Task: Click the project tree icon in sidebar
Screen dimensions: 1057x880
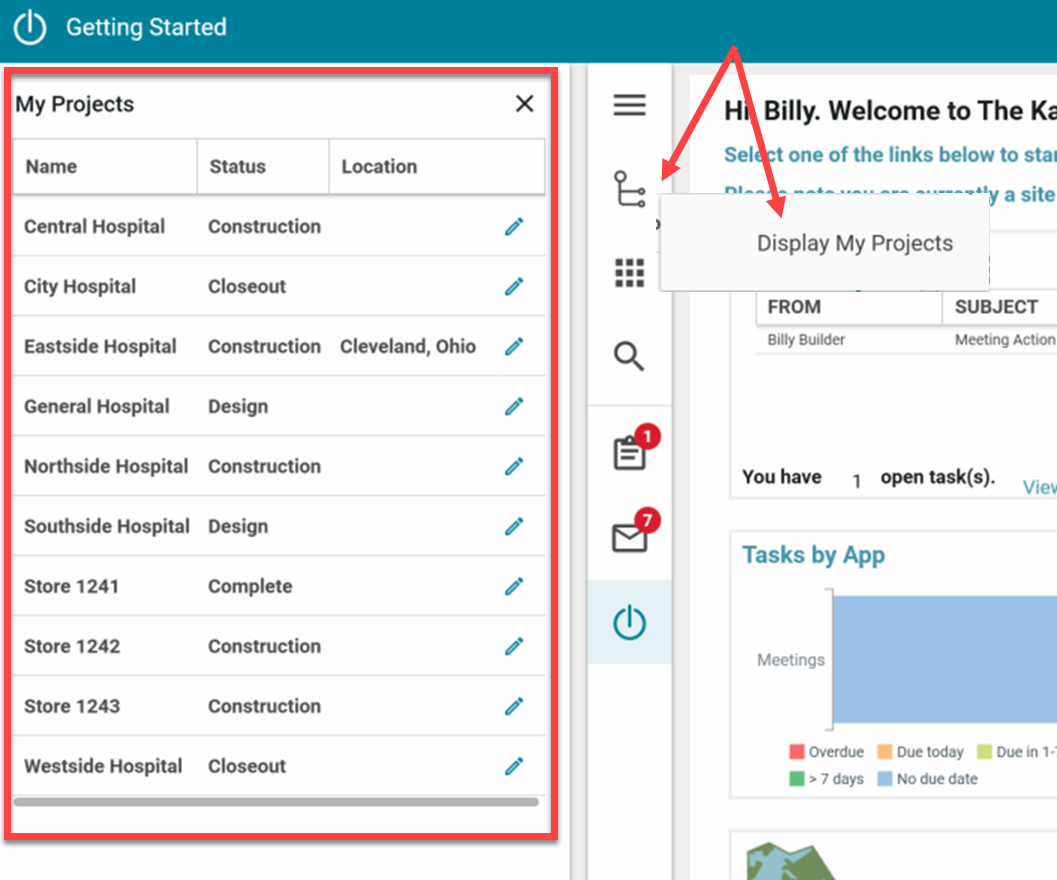Action: point(629,189)
